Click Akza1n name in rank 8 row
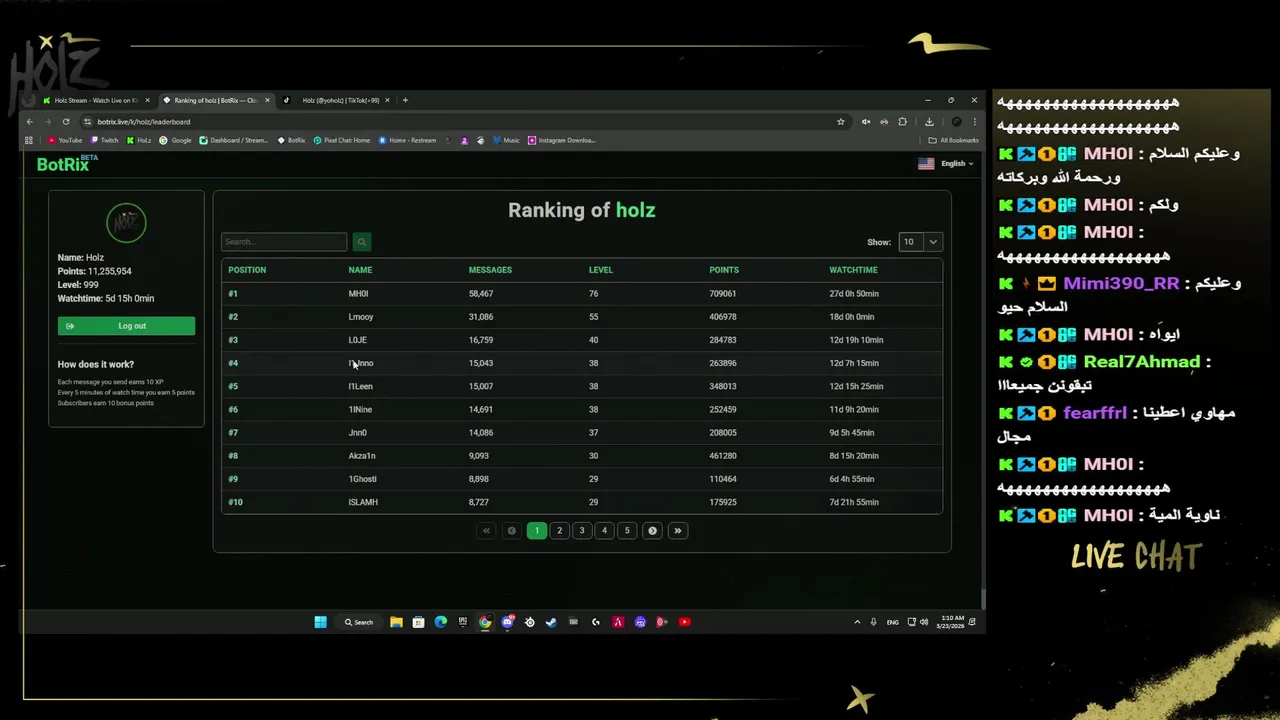Image resolution: width=1280 pixels, height=720 pixels. point(362,456)
